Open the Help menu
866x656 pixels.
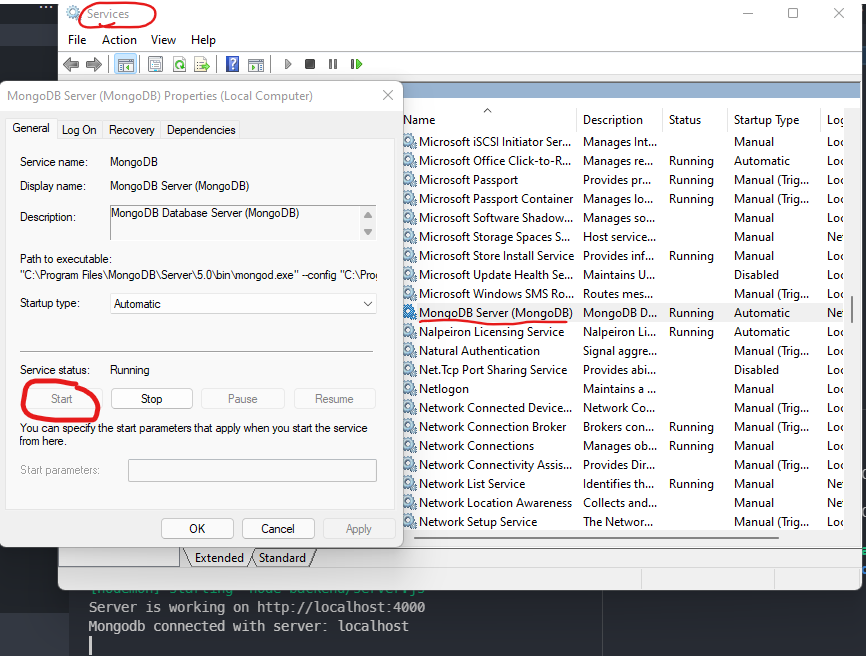click(203, 40)
